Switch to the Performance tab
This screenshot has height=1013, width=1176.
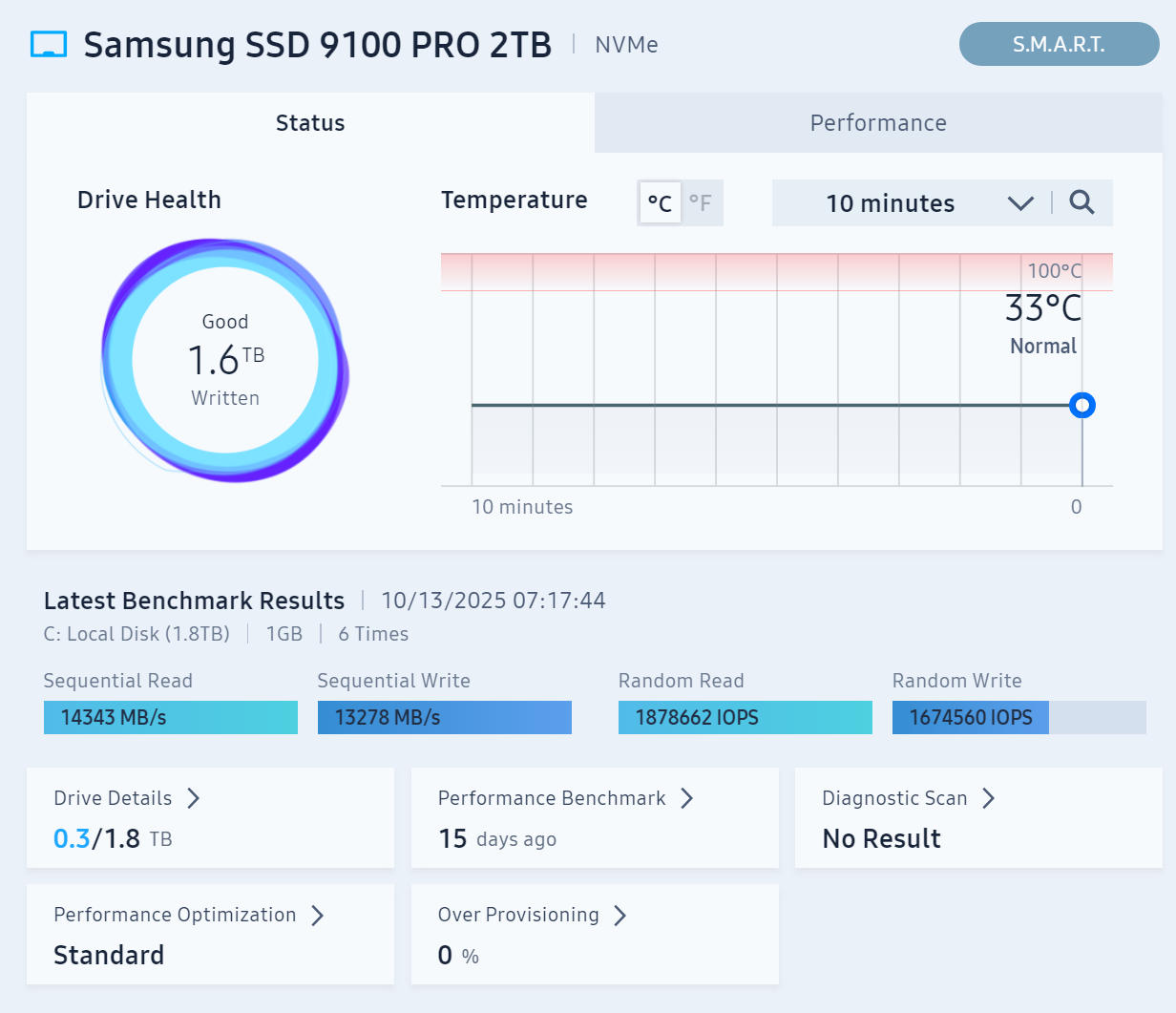(878, 123)
